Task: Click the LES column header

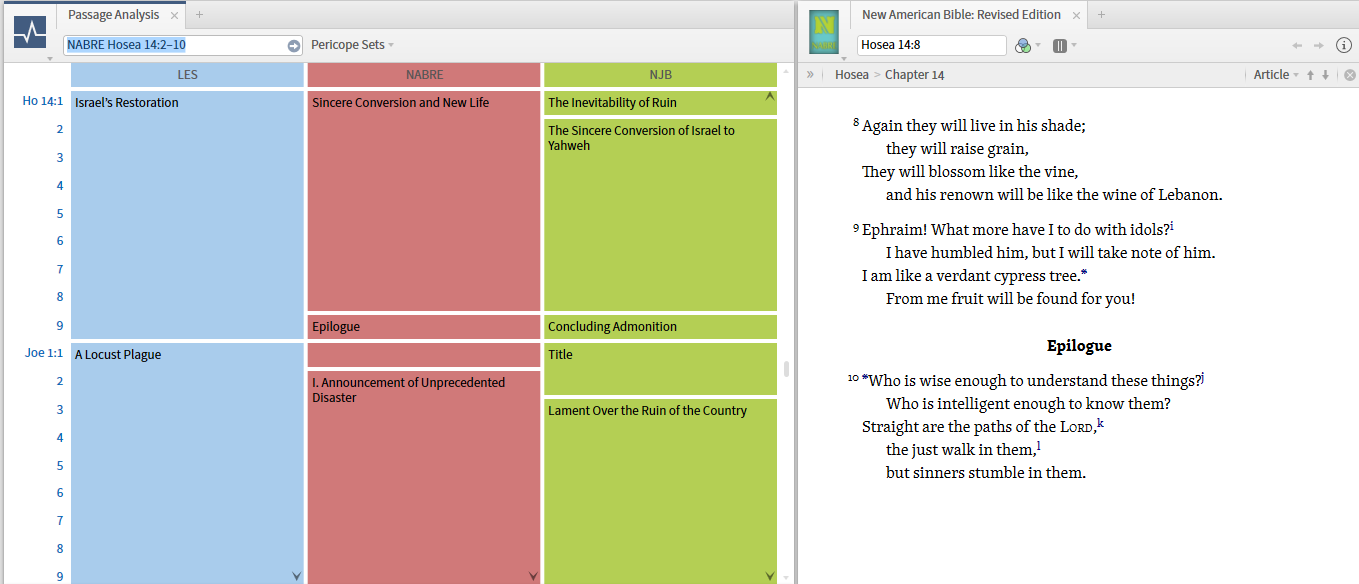Action: [x=187, y=75]
